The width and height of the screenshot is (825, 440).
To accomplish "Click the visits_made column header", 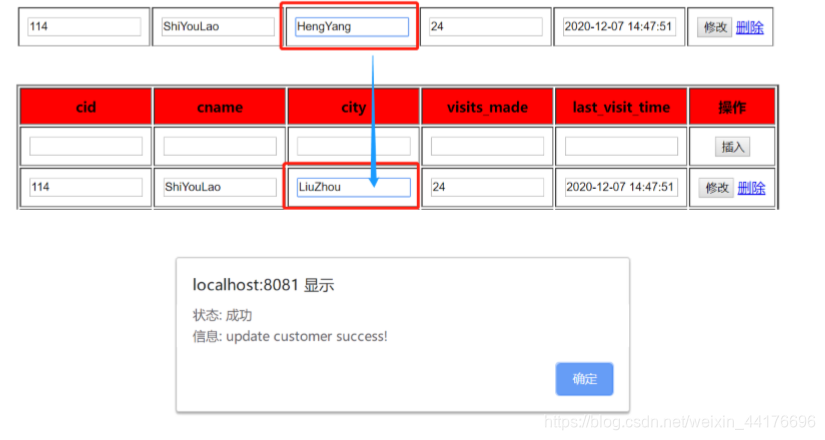I will click(487, 107).
